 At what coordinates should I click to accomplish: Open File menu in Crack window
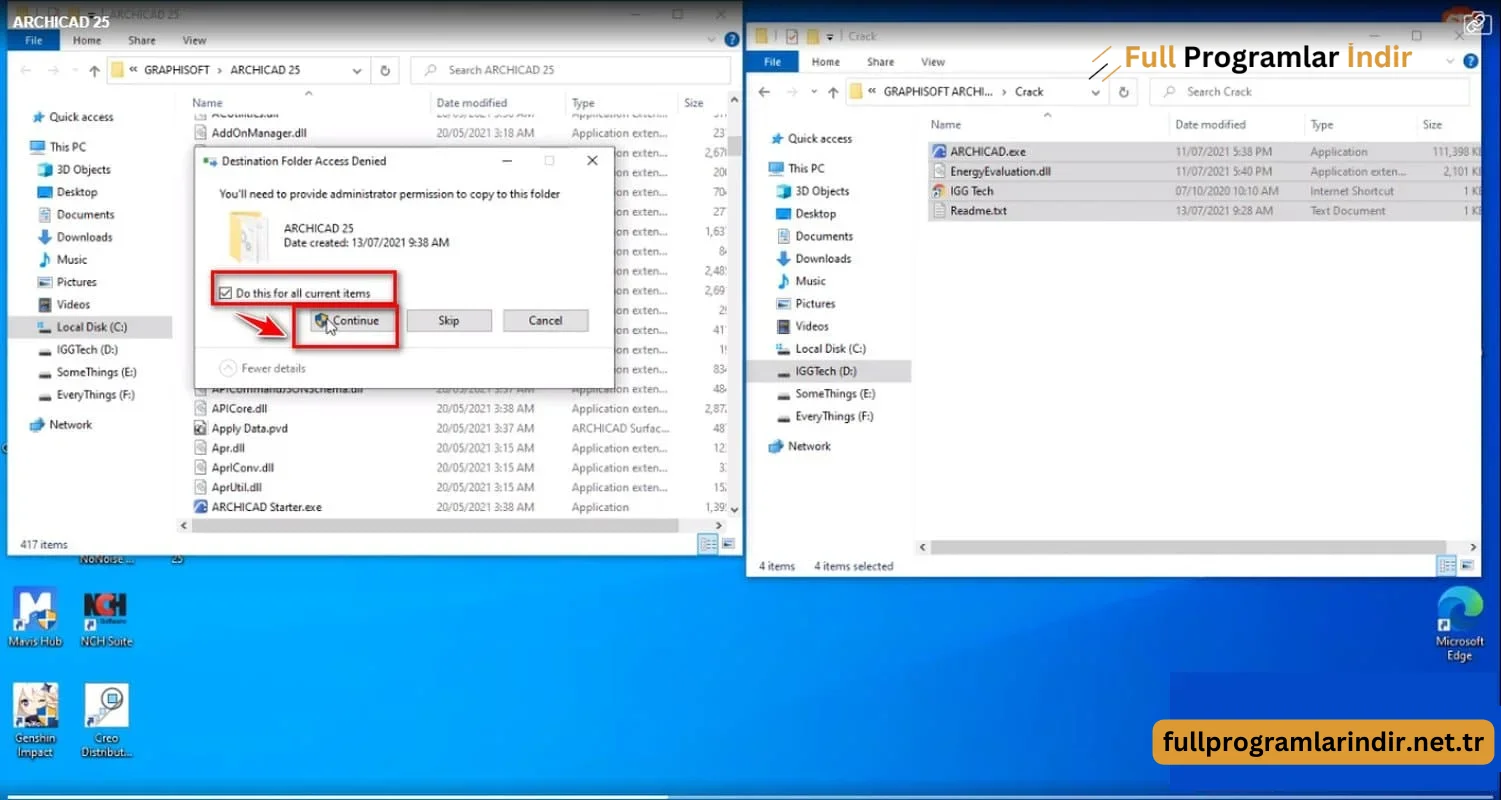772,62
